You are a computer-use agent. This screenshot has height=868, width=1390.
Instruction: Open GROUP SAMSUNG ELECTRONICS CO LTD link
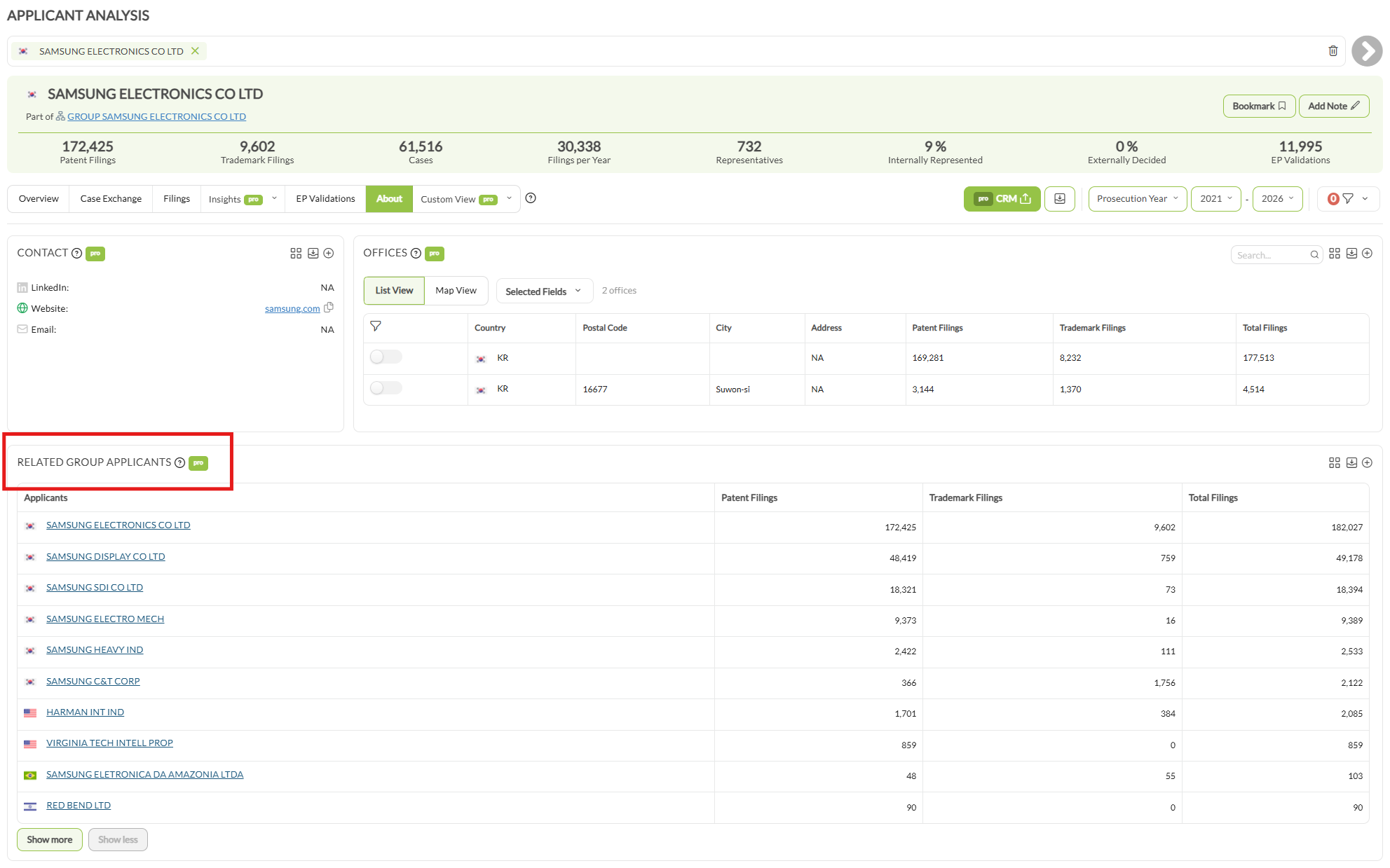point(156,117)
